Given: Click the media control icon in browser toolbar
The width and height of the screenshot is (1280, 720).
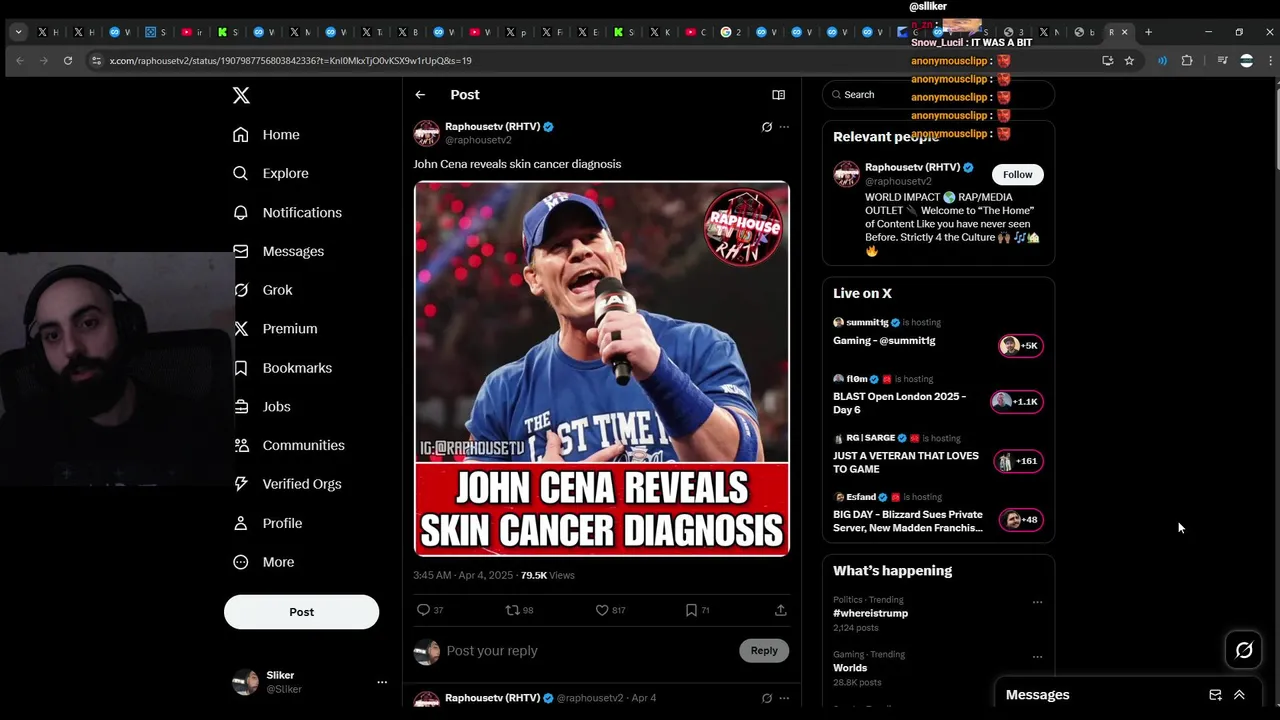Looking at the screenshot, I should coord(1222,61).
